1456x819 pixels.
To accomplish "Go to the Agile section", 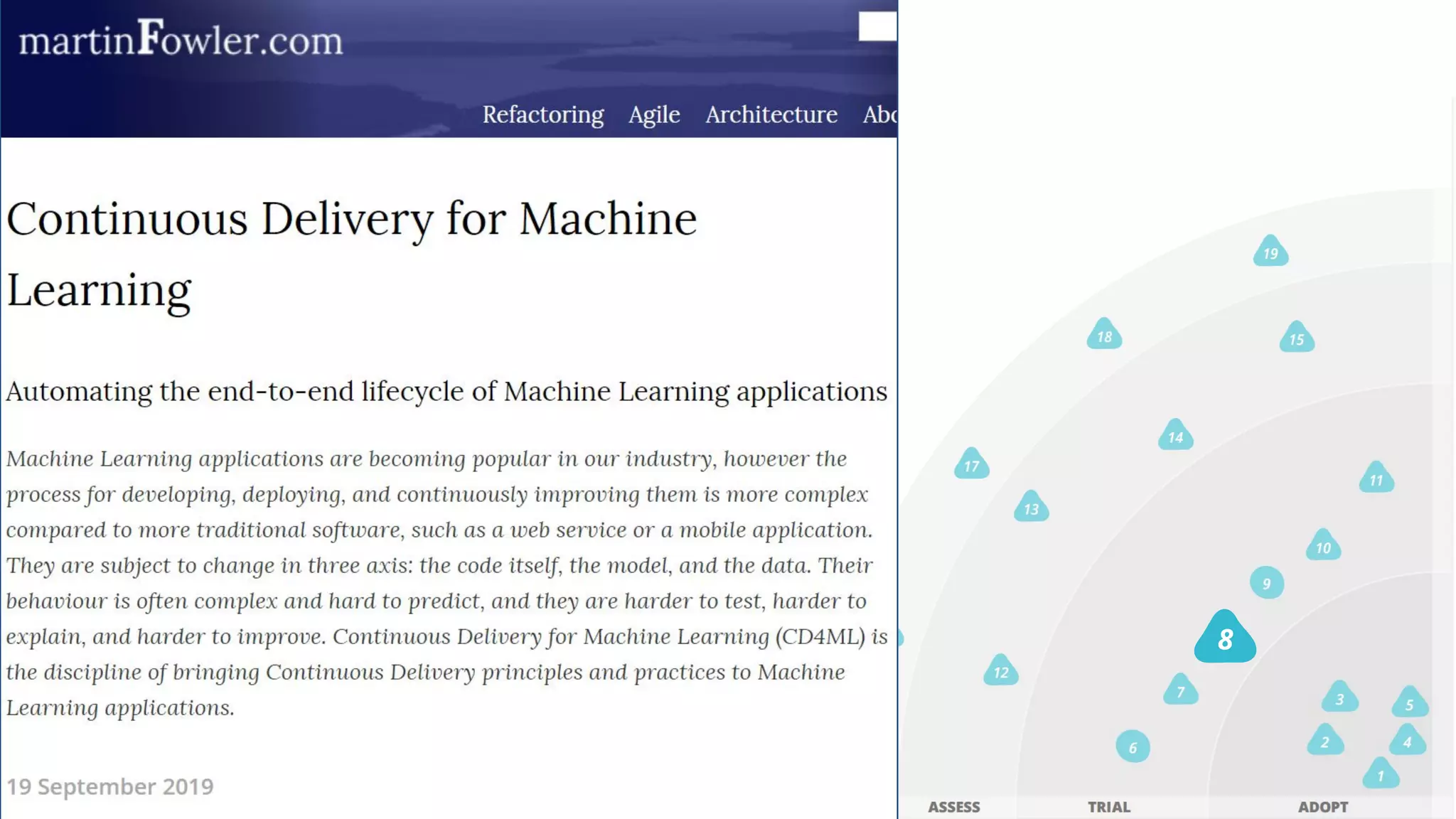I will point(654,114).
